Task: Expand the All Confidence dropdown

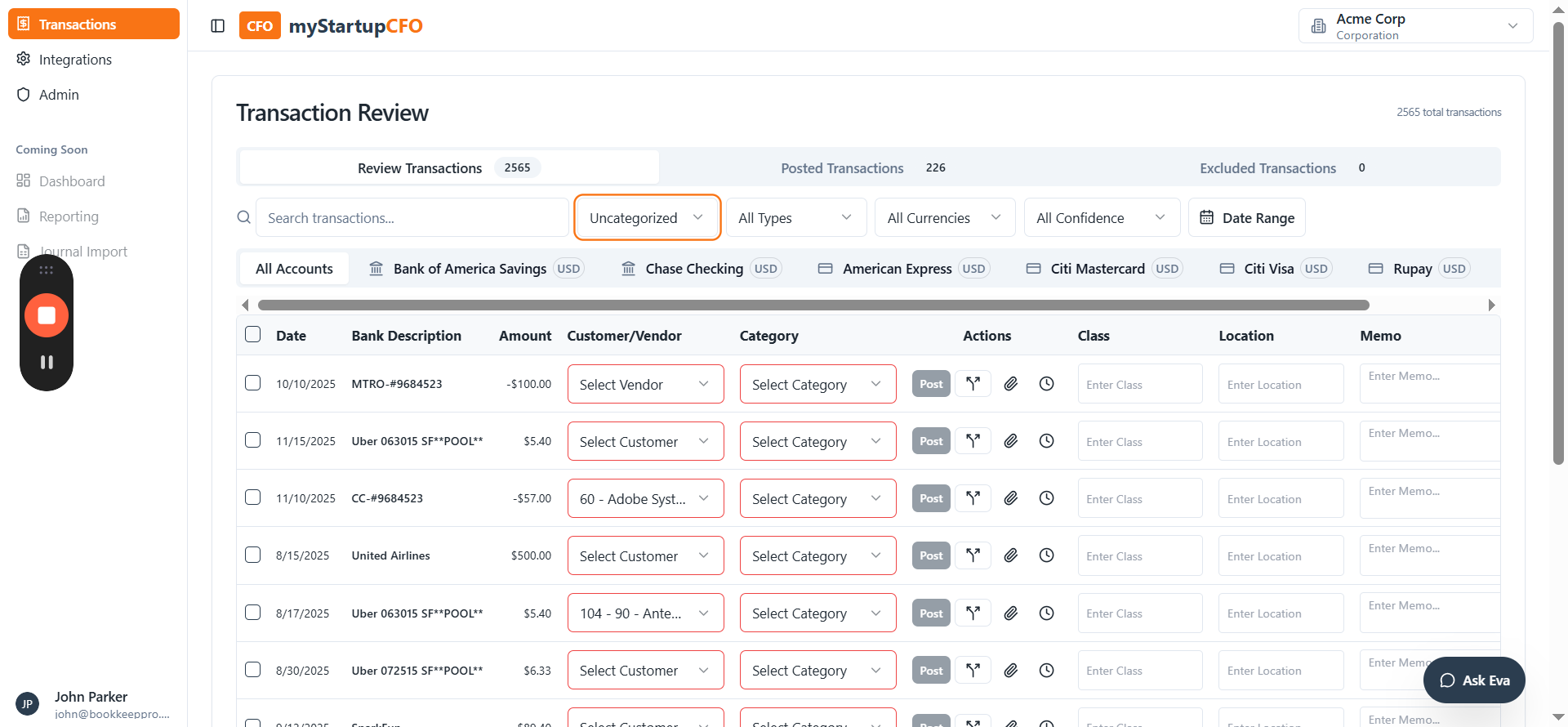Action: click(1101, 217)
